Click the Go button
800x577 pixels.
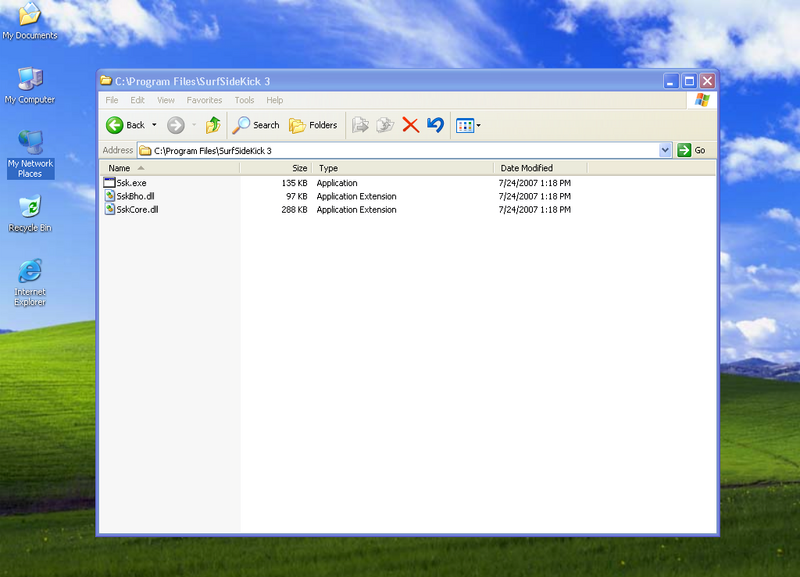click(x=691, y=150)
